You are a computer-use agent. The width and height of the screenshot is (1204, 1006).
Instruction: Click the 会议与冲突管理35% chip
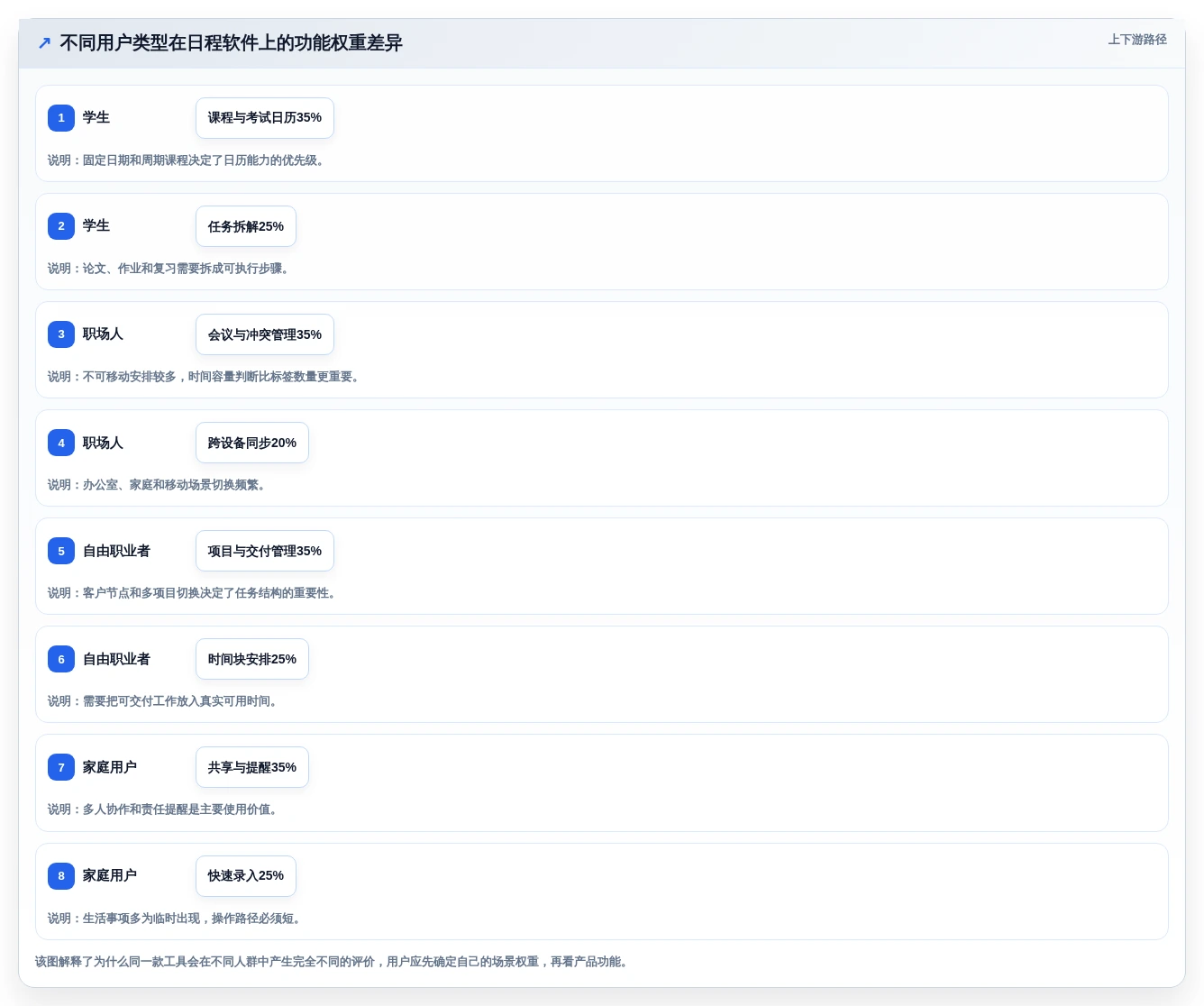(265, 334)
